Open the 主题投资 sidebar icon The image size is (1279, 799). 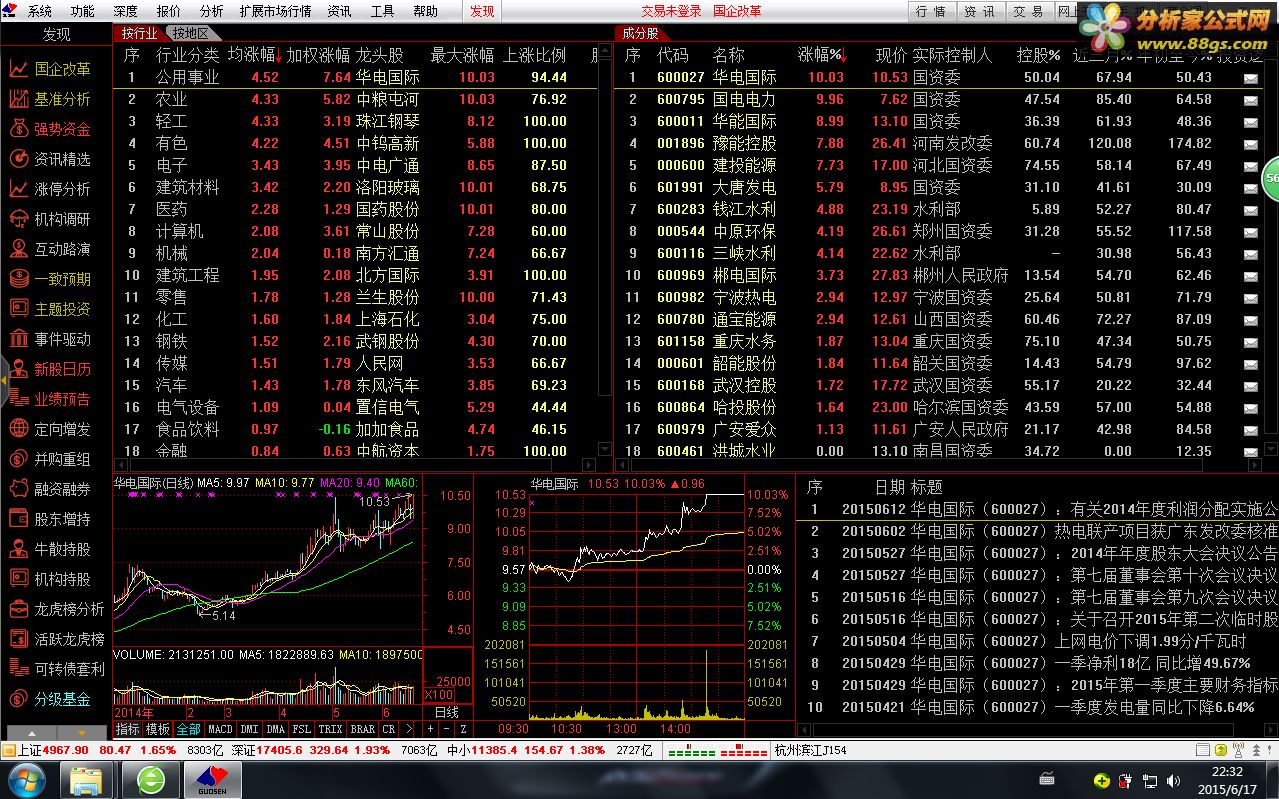(19, 309)
